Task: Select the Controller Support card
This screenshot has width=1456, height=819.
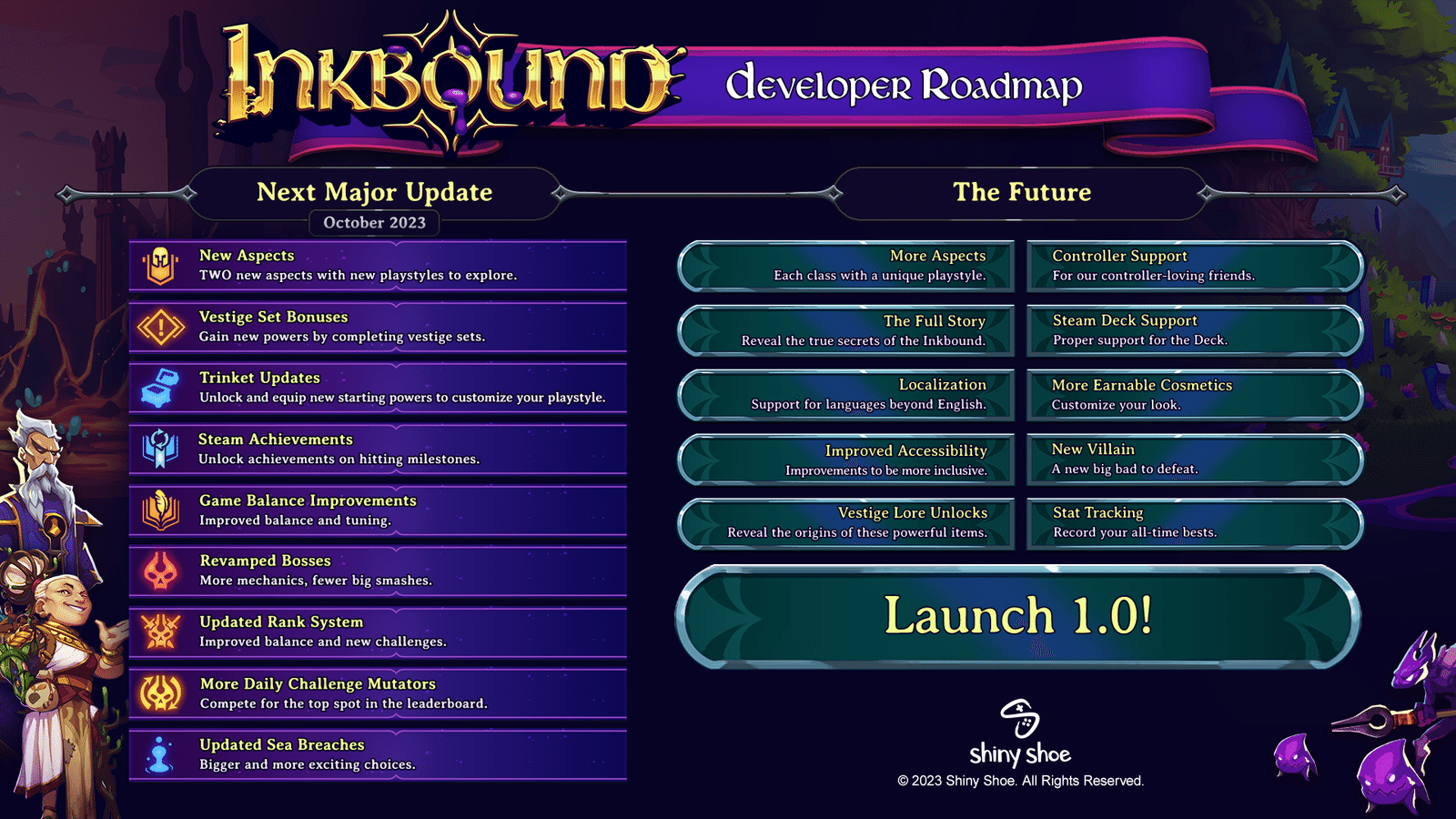Action: [1195, 266]
